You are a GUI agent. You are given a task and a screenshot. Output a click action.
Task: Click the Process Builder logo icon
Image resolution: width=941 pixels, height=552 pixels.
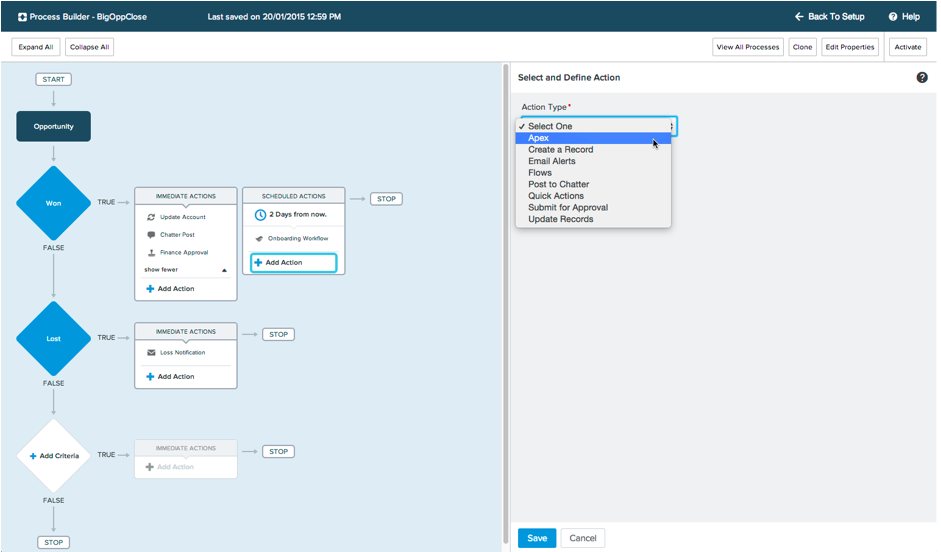tap(23, 17)
